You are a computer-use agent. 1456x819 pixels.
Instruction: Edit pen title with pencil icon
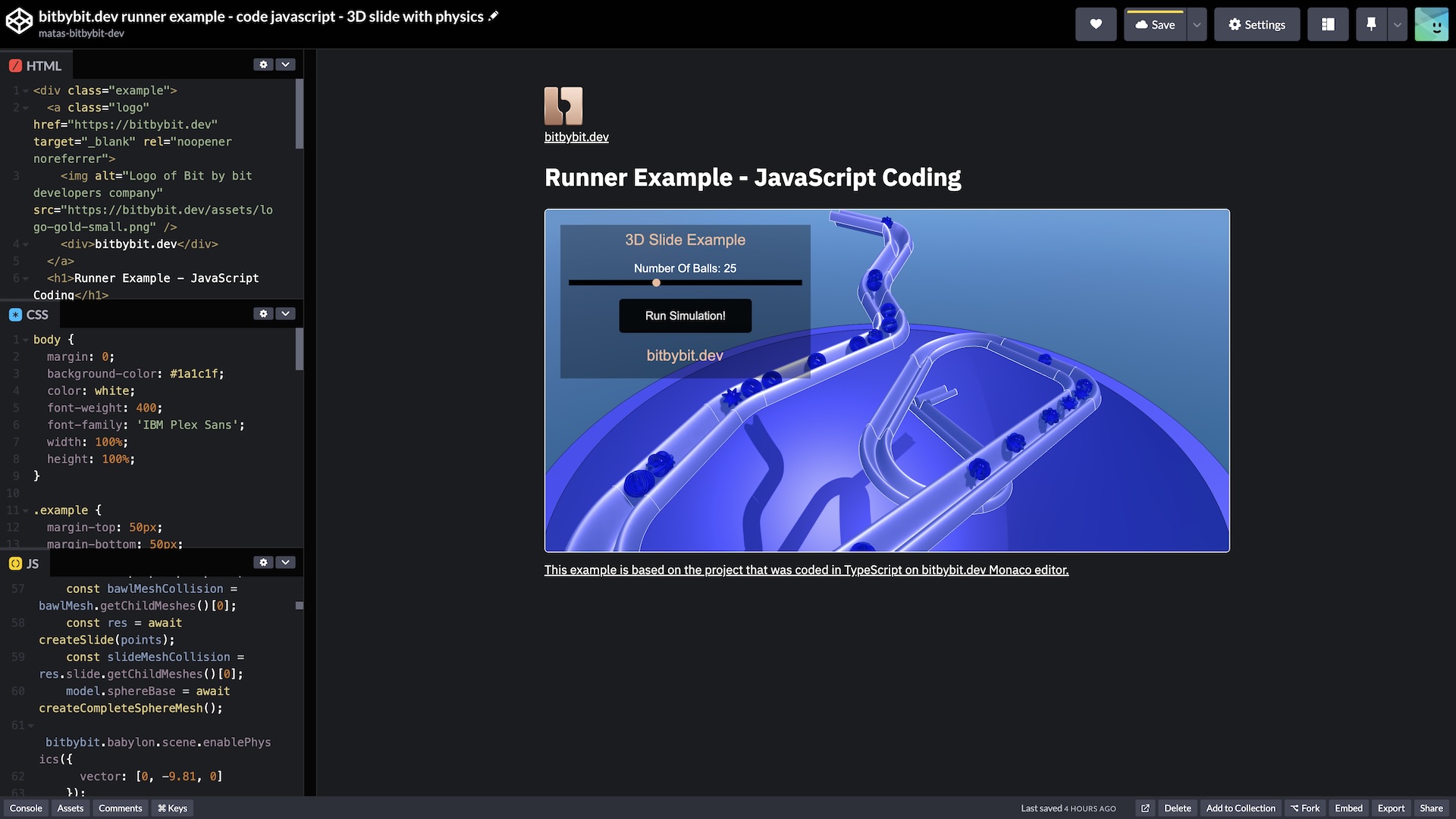point(494,16)
